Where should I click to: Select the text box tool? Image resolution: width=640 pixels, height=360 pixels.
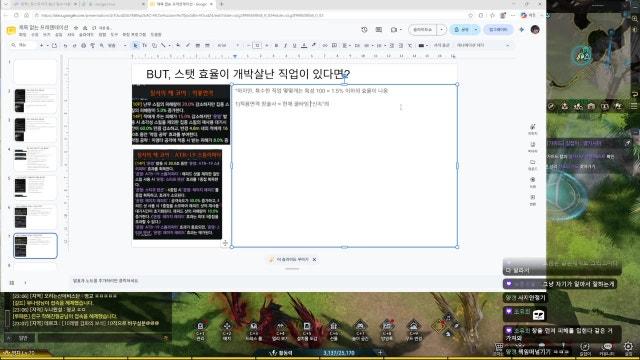tap(144, 45)
